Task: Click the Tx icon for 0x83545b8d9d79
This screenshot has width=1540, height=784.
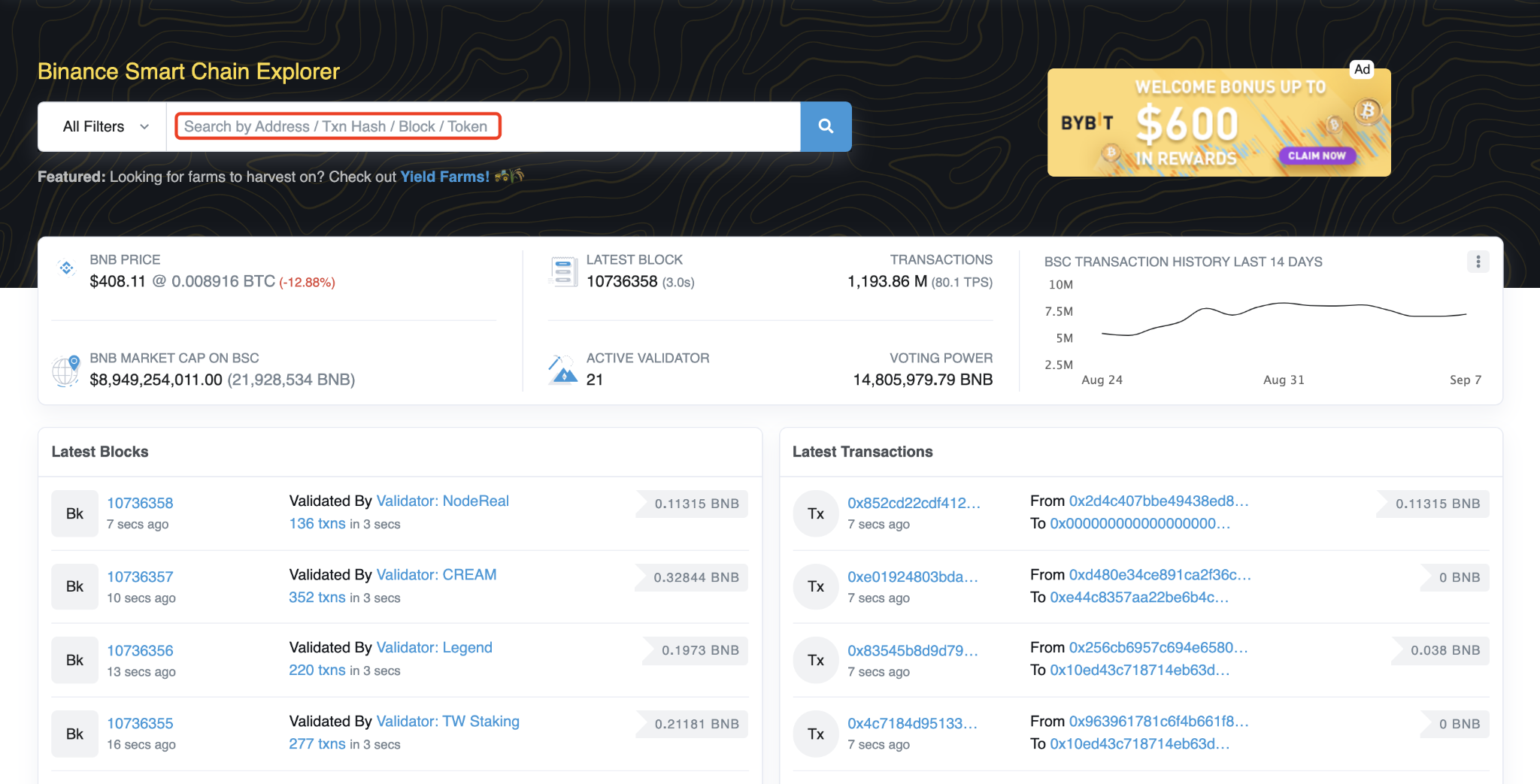Action: (x=816, y=660)
